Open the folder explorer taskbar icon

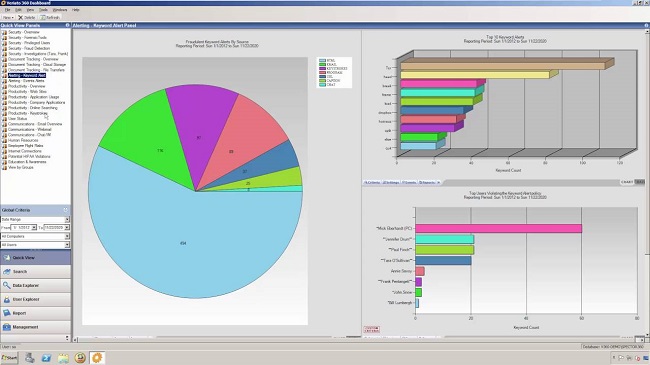pyautogui.click(x=63, y=357)
